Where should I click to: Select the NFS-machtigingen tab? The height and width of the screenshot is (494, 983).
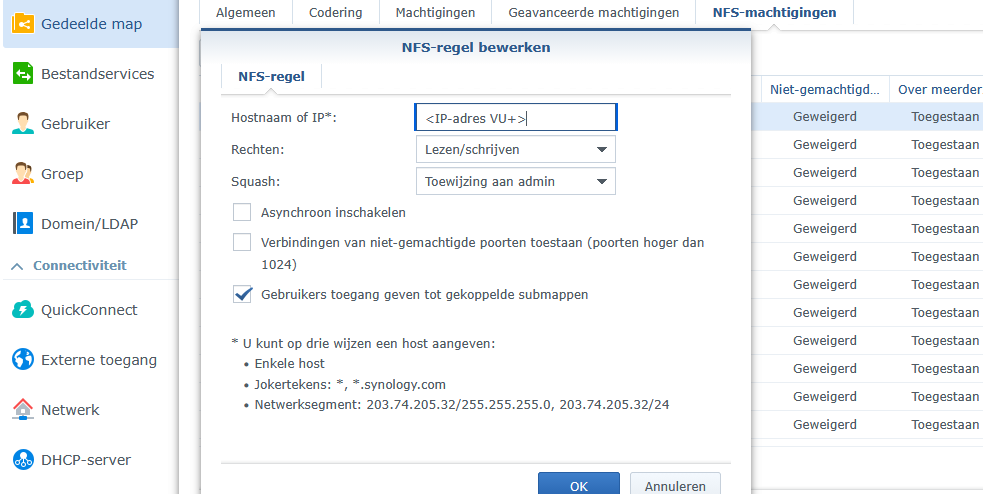(774, 12)
